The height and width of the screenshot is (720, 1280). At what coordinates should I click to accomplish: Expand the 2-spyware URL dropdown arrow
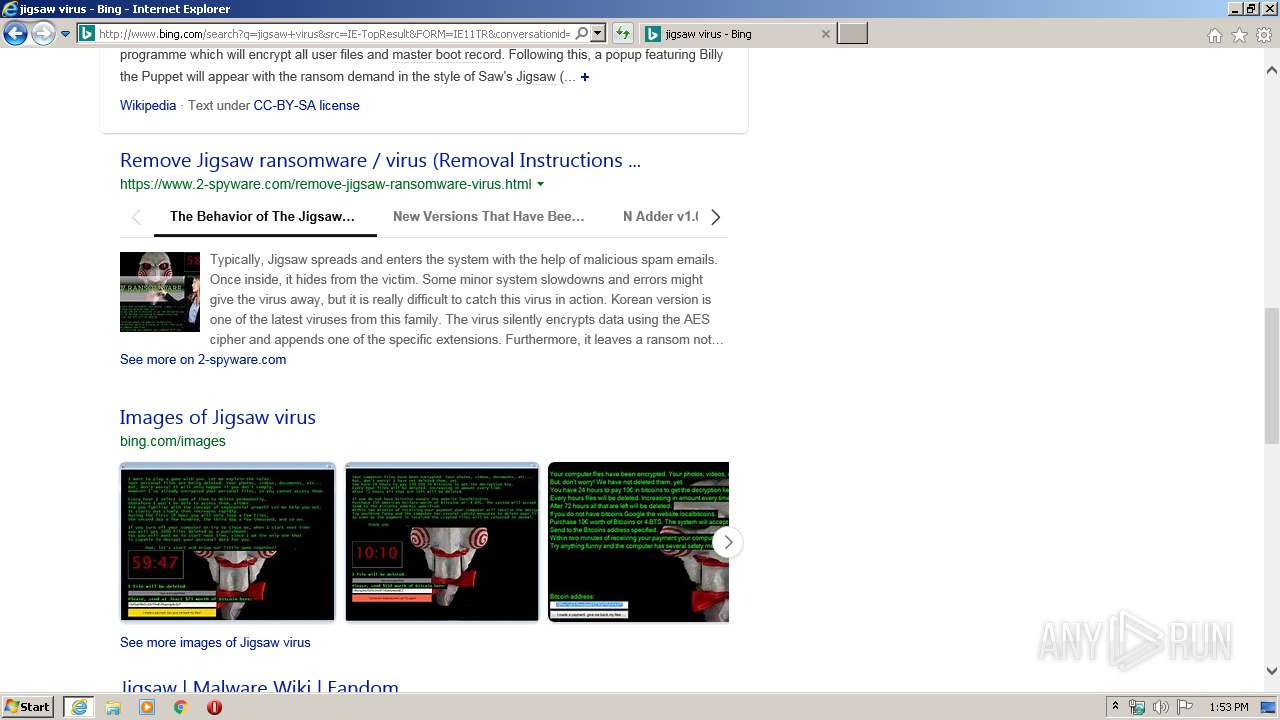coord(541,184)
